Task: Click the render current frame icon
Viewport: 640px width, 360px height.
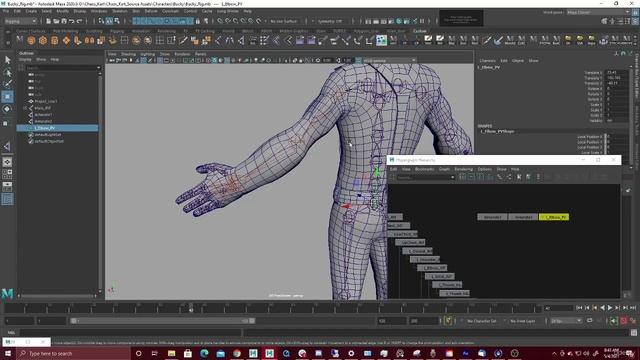Action: [x=376, y=21]
